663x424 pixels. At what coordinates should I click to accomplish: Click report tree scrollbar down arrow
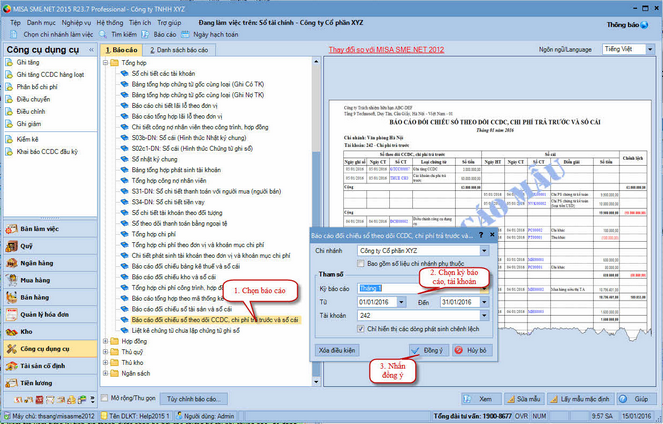pos(316,382)
